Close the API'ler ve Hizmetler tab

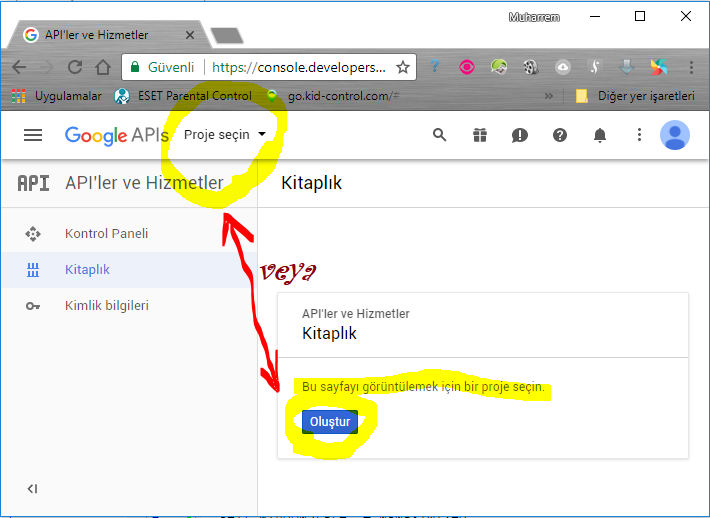(190, 35)
